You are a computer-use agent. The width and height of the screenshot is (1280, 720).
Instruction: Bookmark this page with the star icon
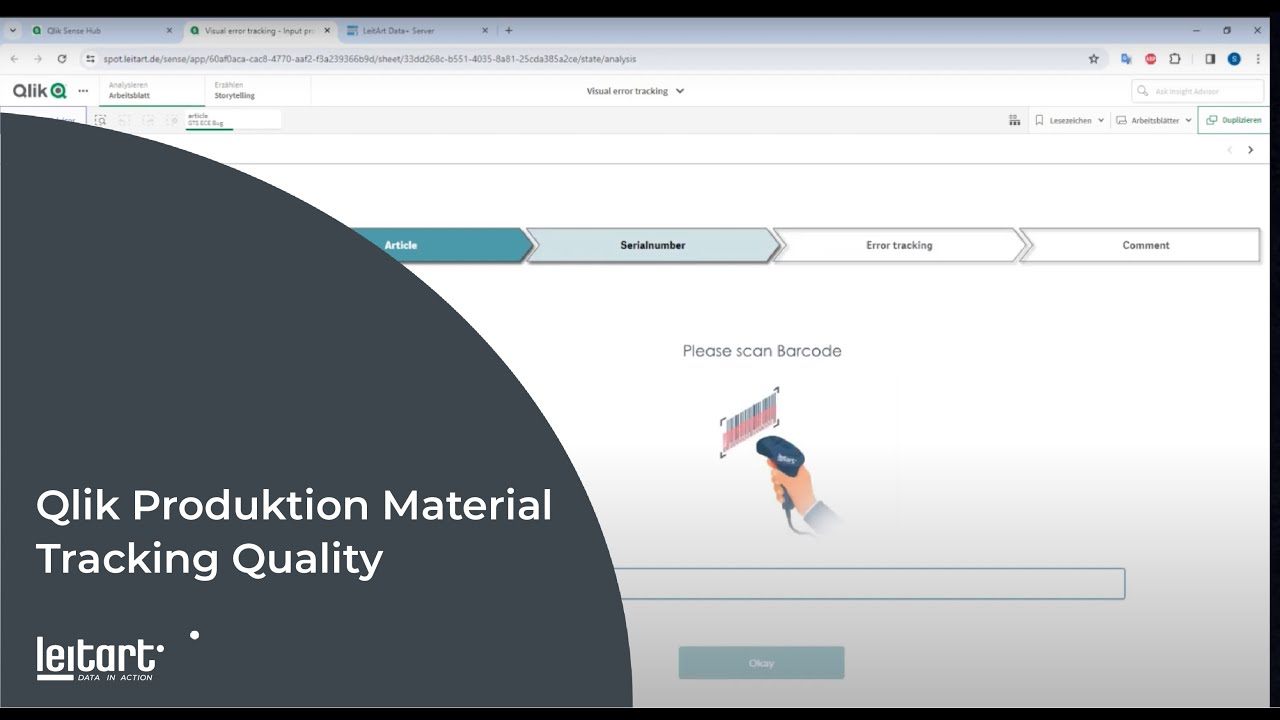click(1094, 59)
